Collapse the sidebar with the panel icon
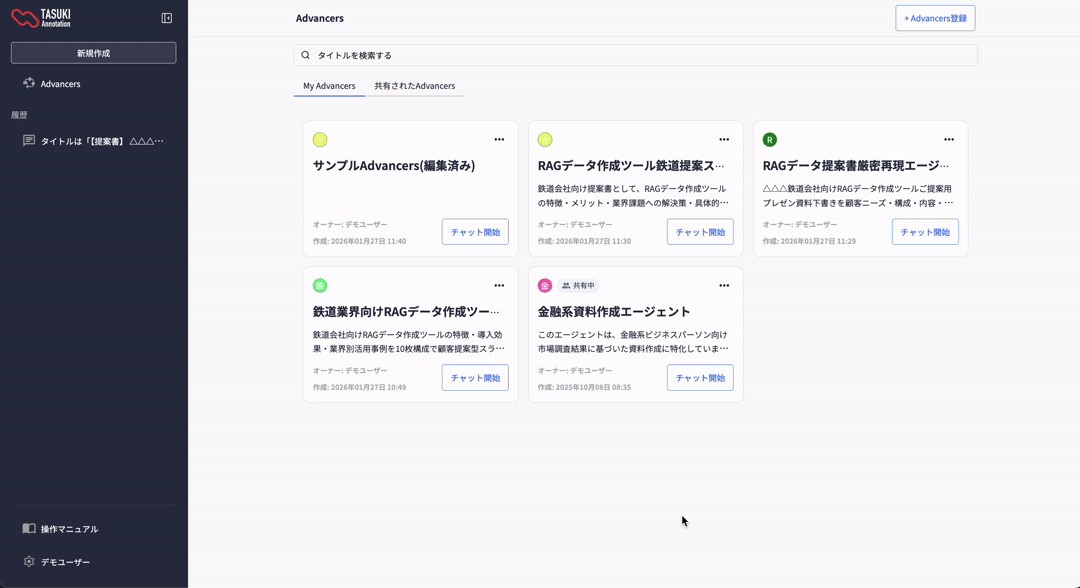Screen dimensions: 1080x588 click(167, 18)
